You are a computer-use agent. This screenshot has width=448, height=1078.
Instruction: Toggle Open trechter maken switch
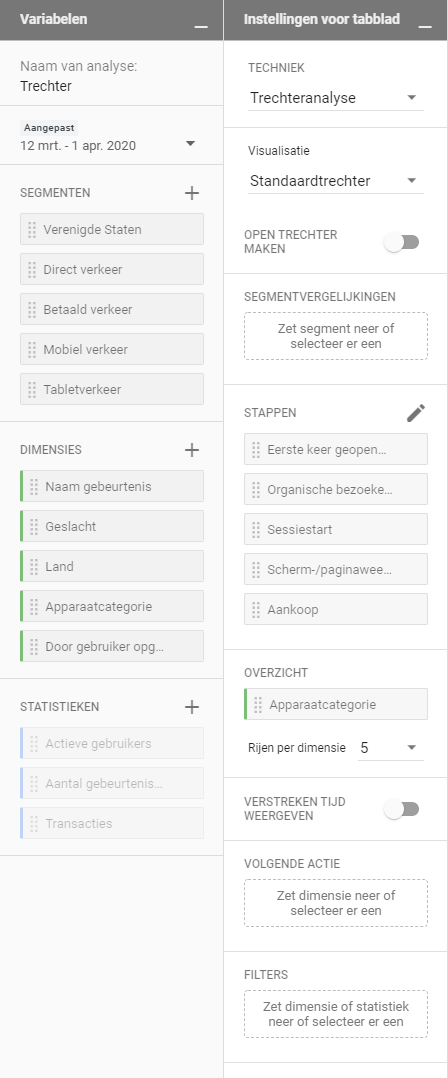click(402, 242)
